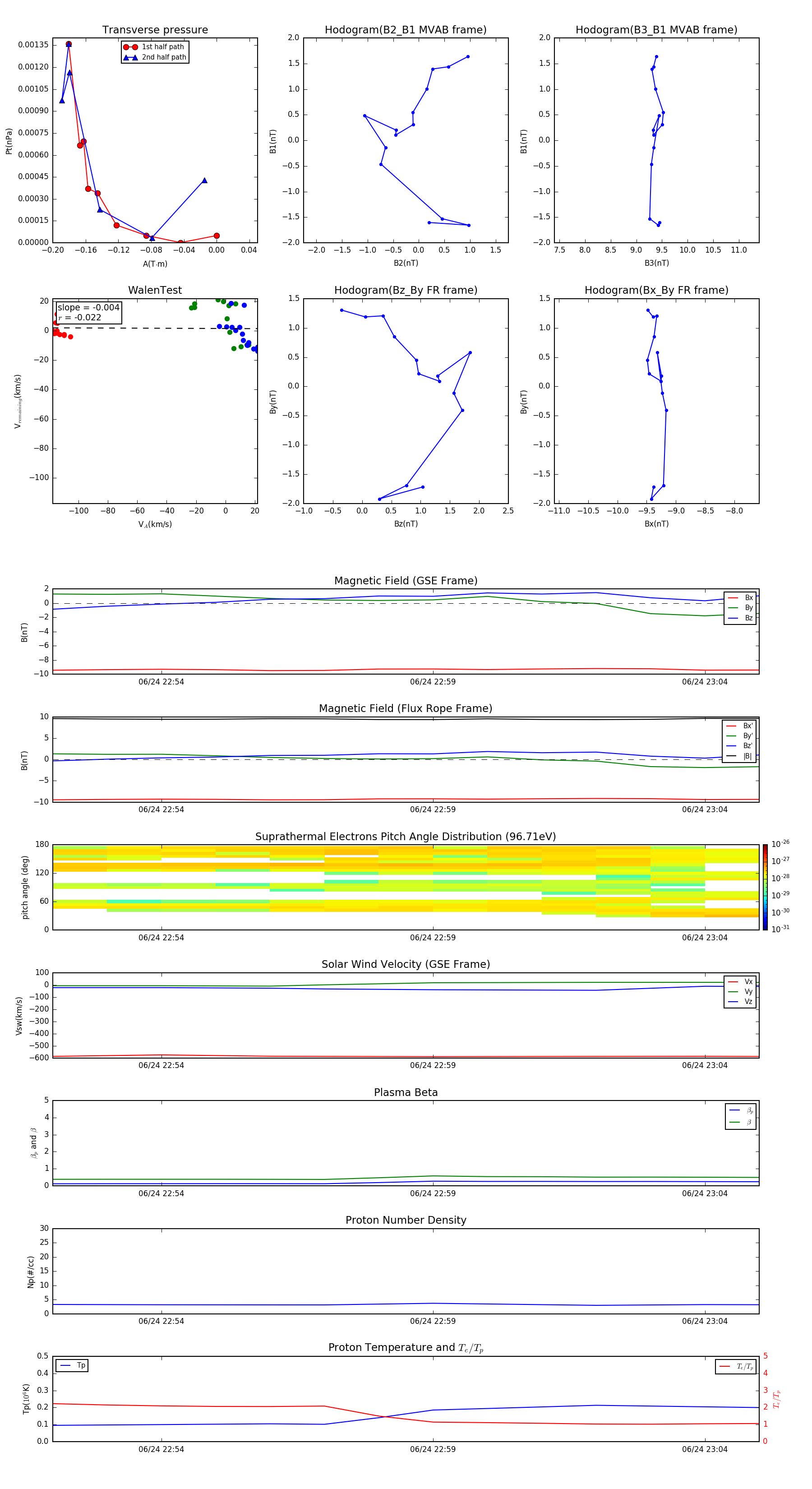Select the "|B|" flux rope legend entry
This screenshot has height=1489, width=812.
pos(739,756)
